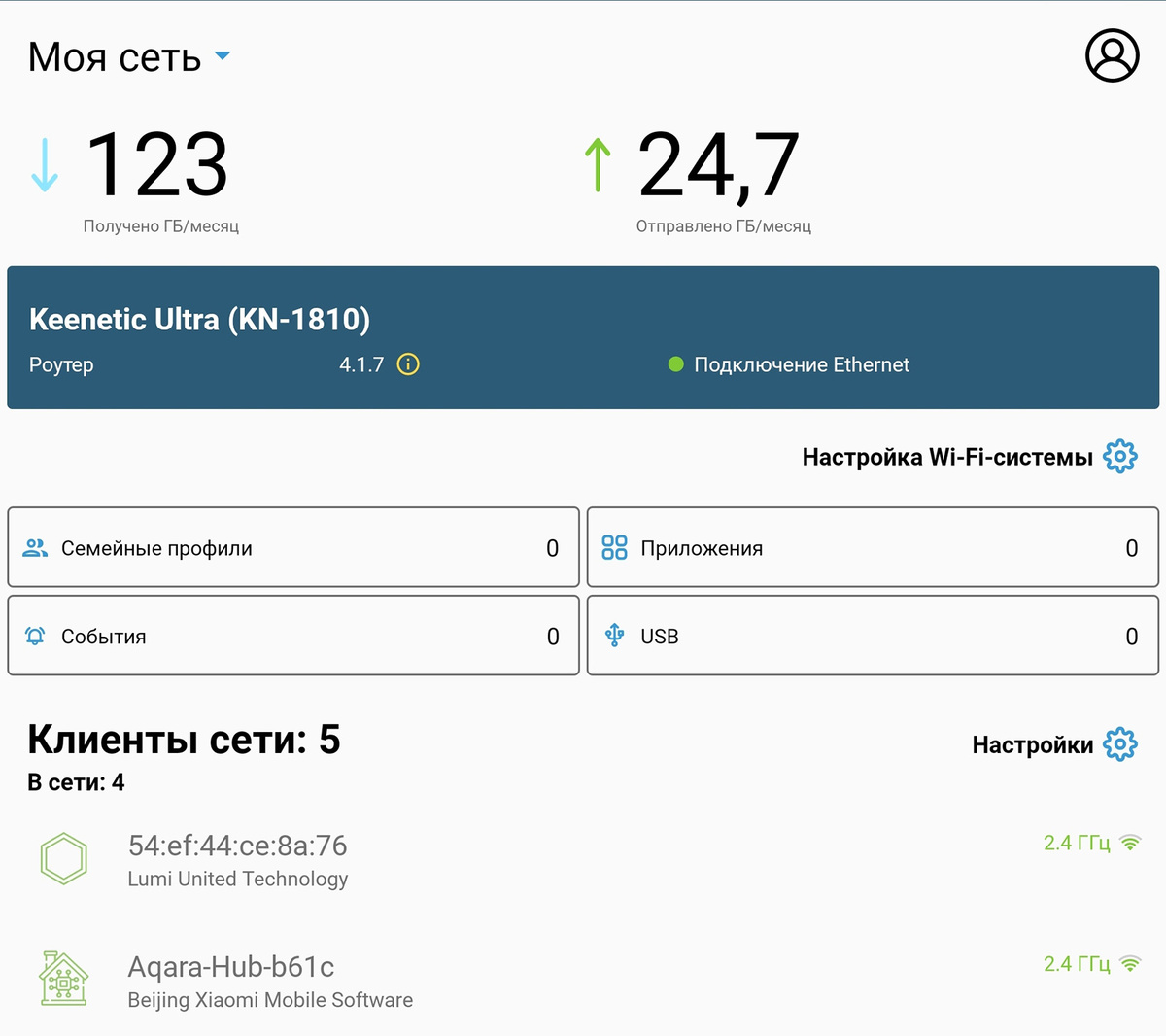
Task: Expand the Моя сеть network dropdown arrow
Action: [223, 56]
